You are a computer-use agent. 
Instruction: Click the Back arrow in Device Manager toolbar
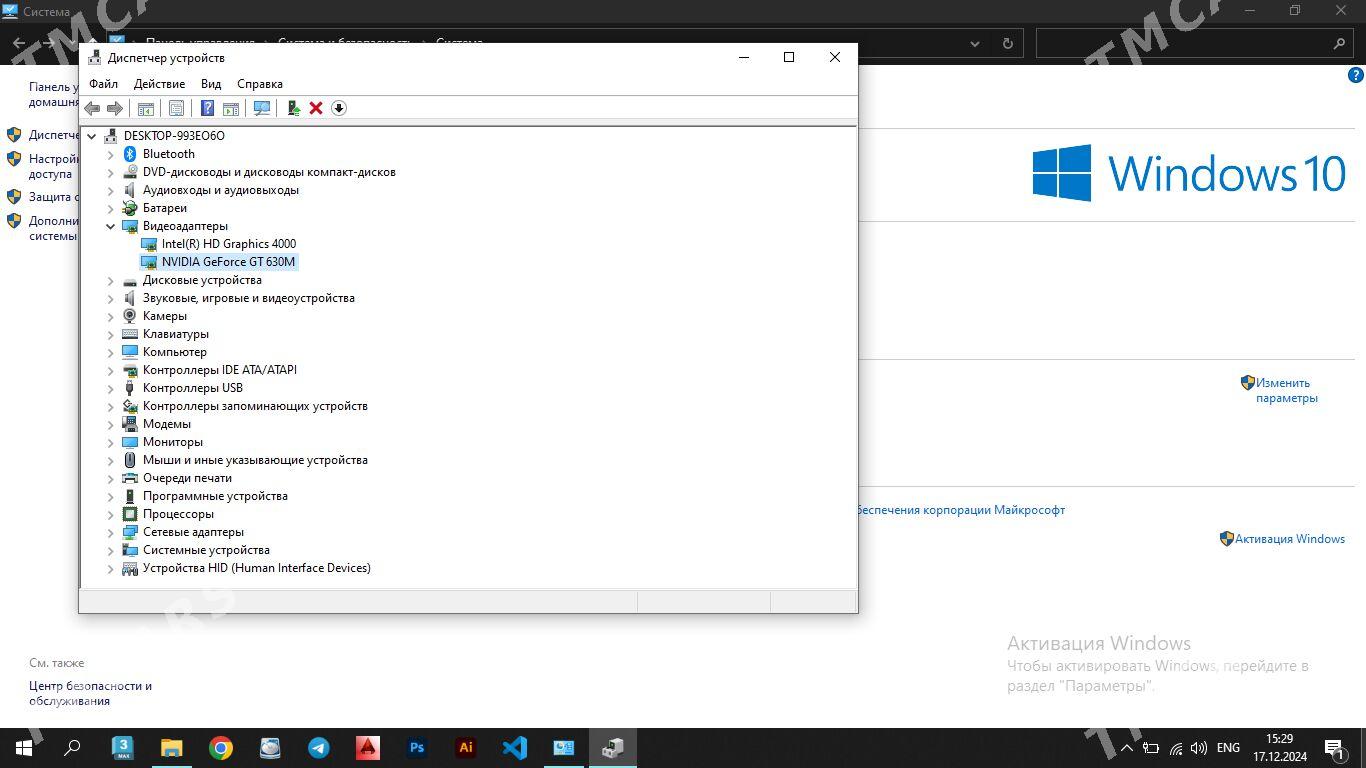coord(92,108)
